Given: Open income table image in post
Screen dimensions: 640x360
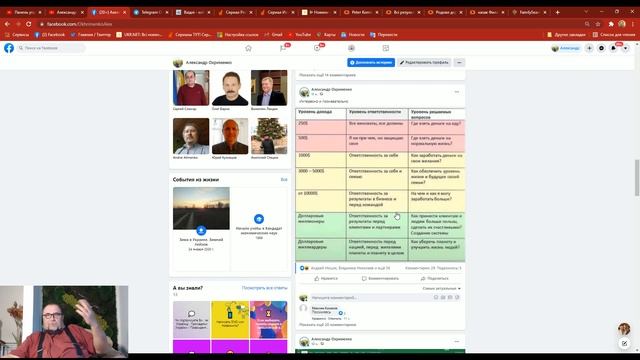Looking at the screenshot, I should coord(380,184).
